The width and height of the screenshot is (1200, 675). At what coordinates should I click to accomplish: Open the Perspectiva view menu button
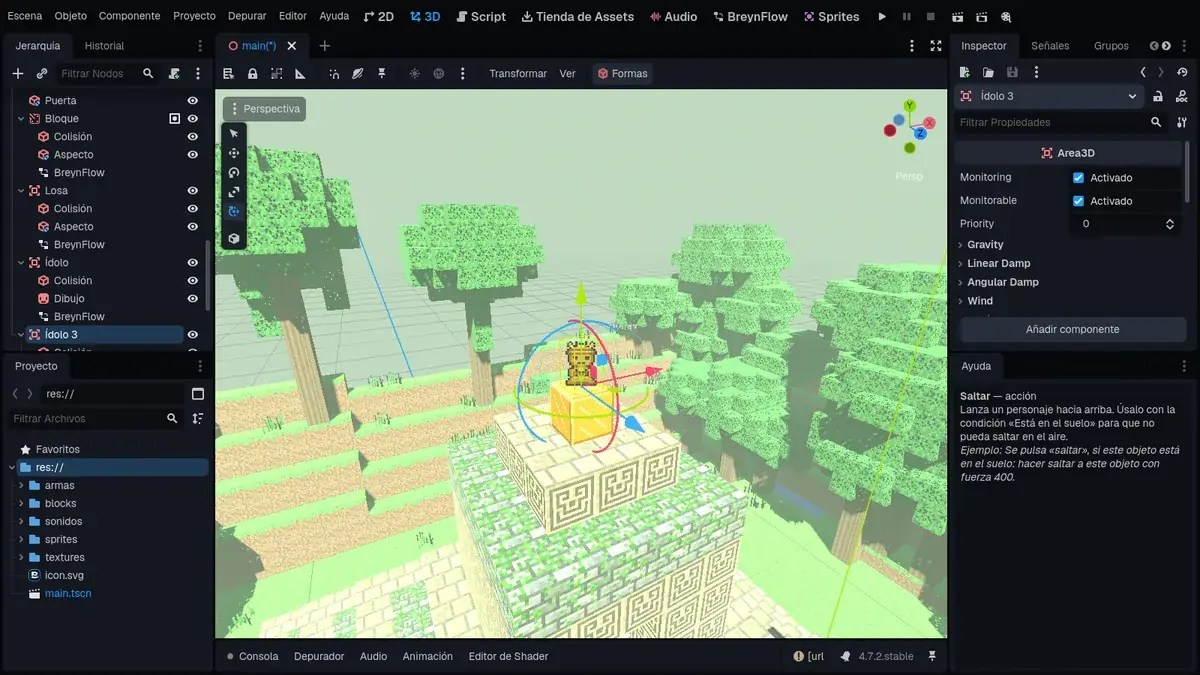click(265, 109)
